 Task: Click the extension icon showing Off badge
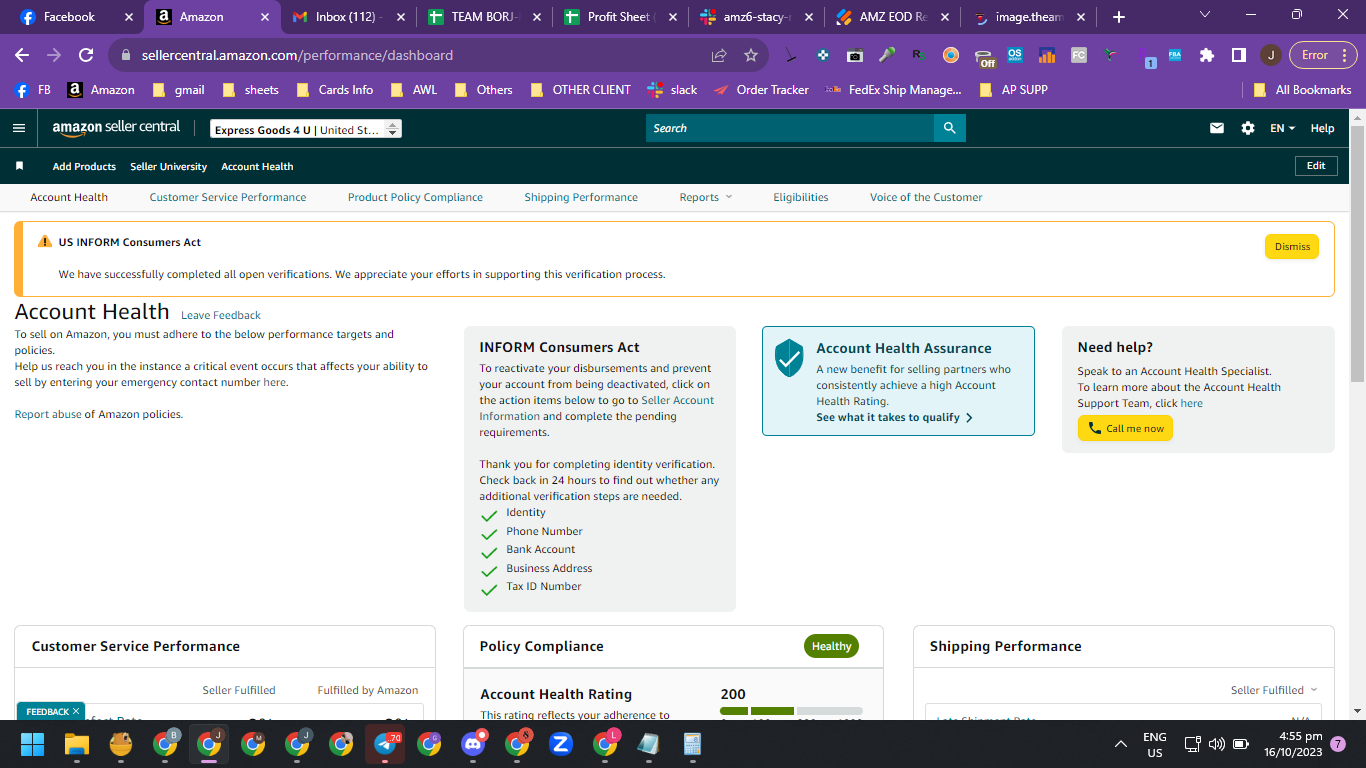click(985, 57)
